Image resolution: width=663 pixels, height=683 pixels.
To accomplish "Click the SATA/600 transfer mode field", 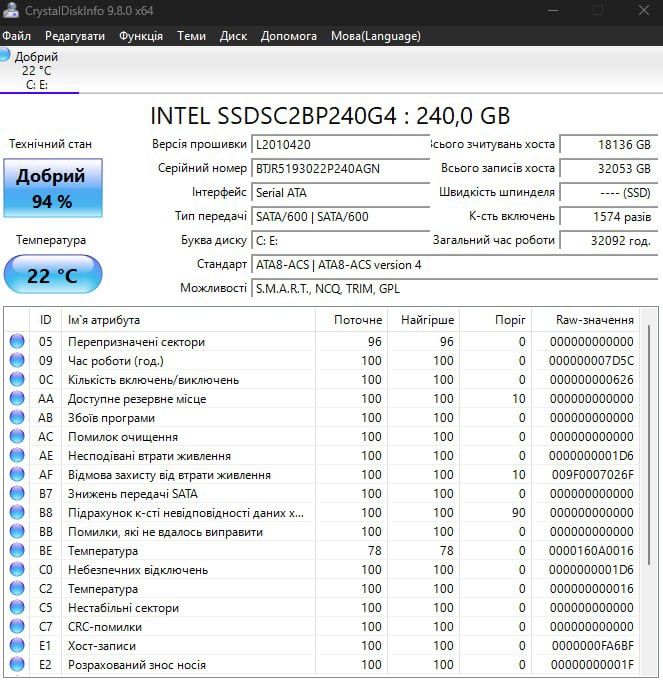I will 340,216.
